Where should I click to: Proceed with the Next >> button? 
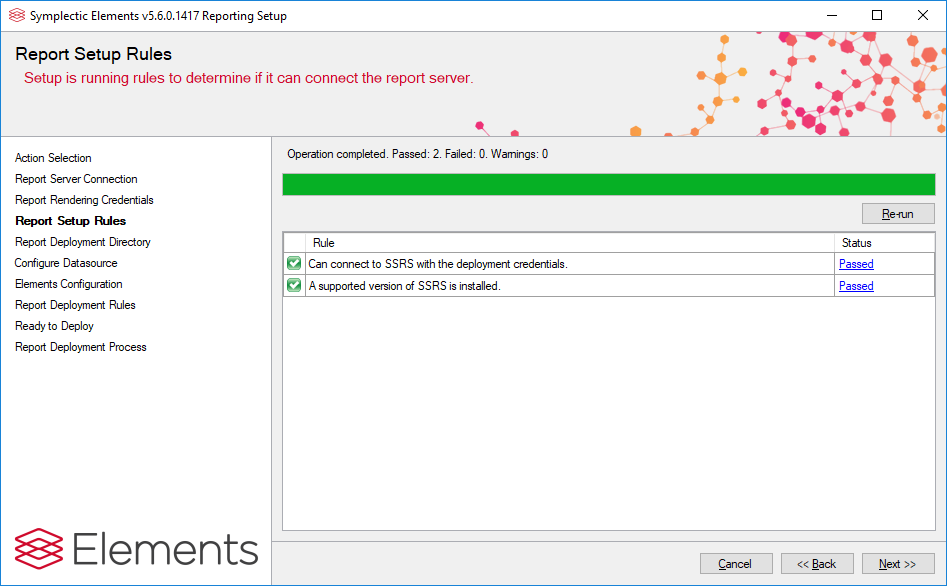point(897,564)
